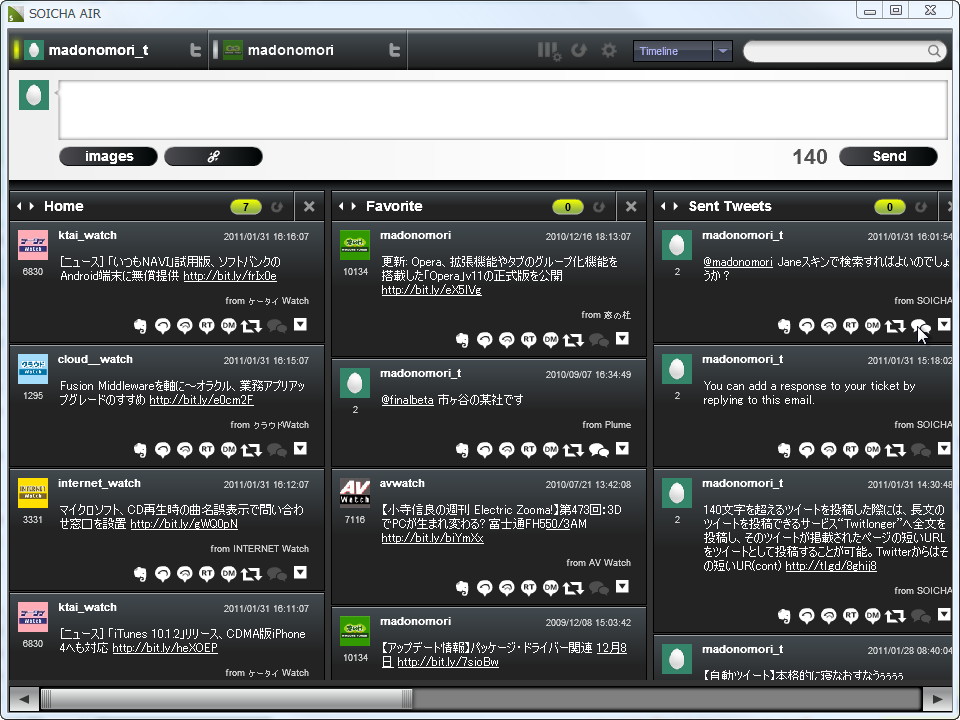Open more-actions dropdown on @finalbeta tweet
Screen dimensions: 960x720
point(622,449)
